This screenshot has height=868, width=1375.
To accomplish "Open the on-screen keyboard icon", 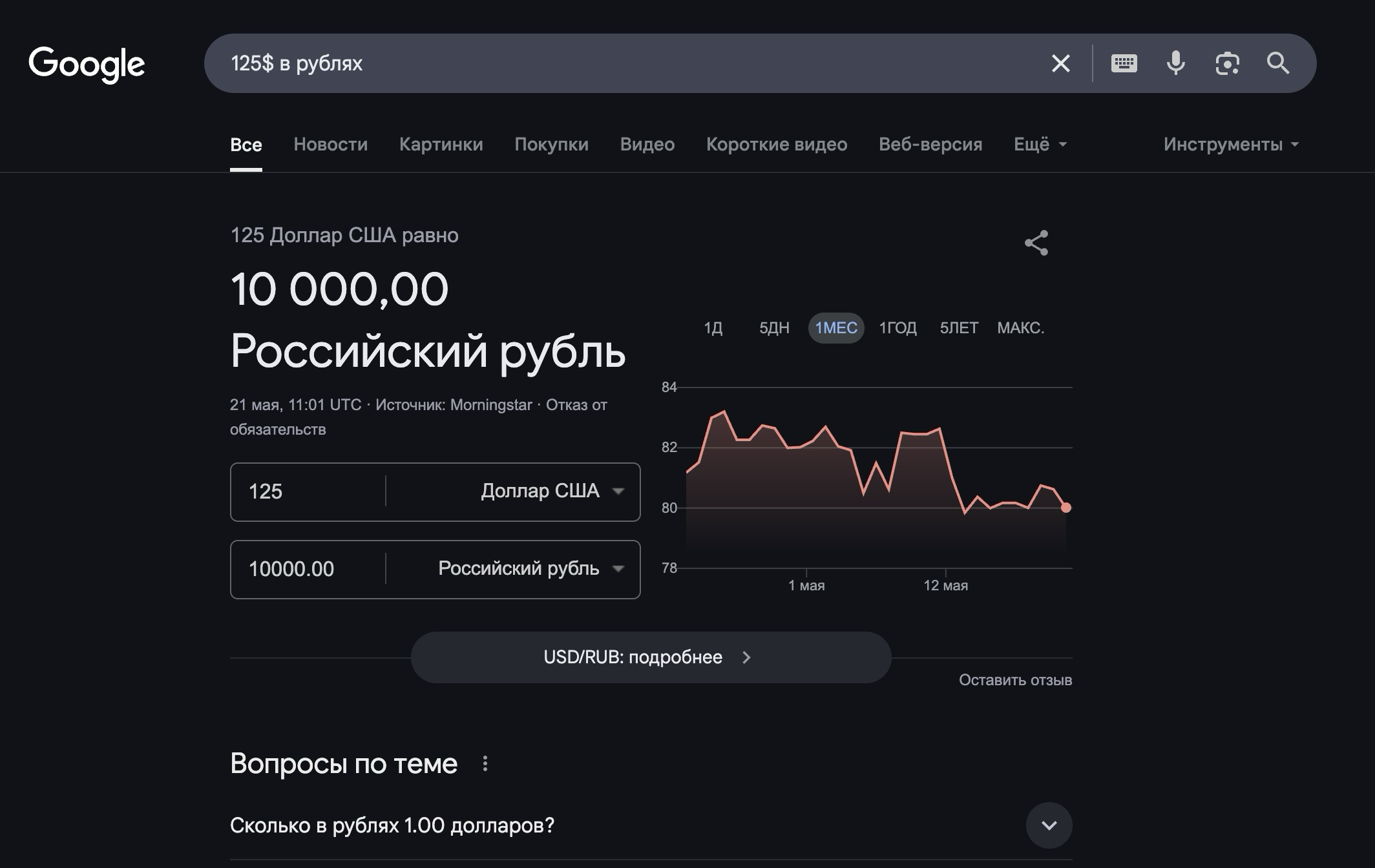I will [1124, 63].
